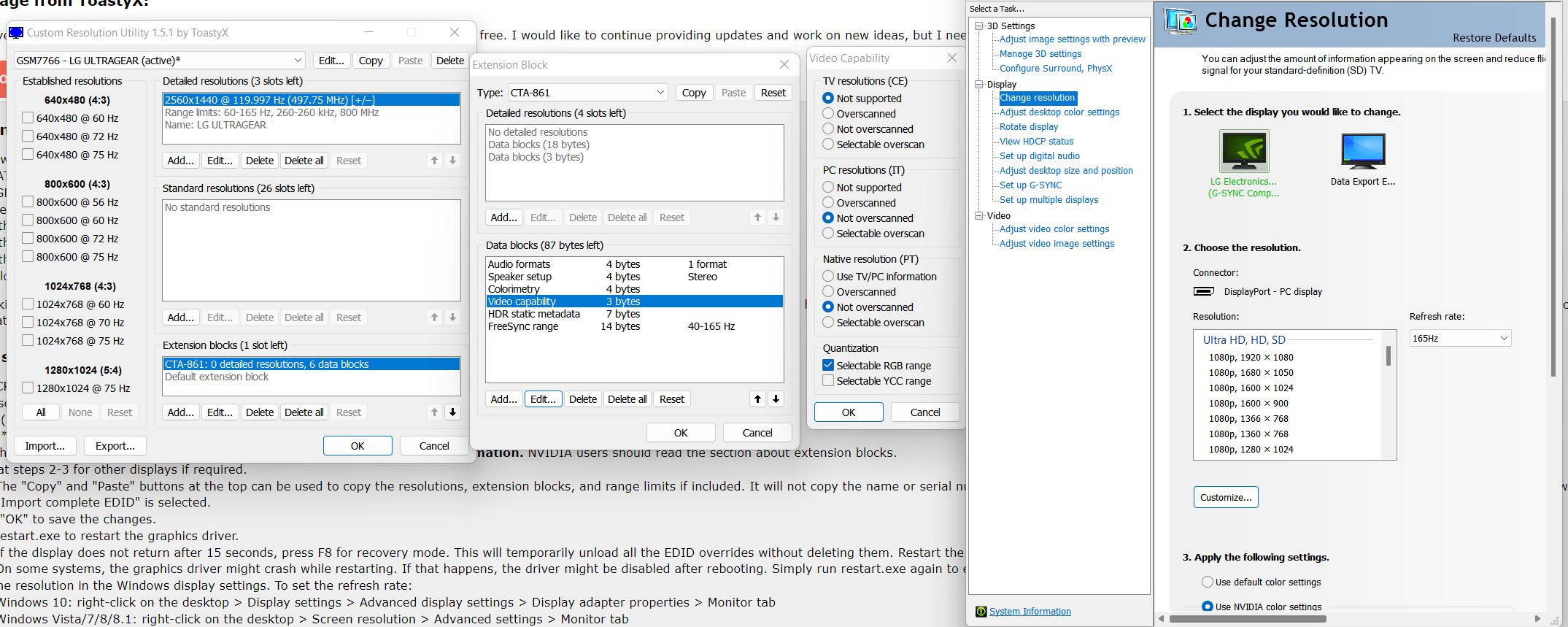Move extension block down arrow in CRU
Image resolution: width=1568 pixels, height=627 pixels.
pos(452,412)
